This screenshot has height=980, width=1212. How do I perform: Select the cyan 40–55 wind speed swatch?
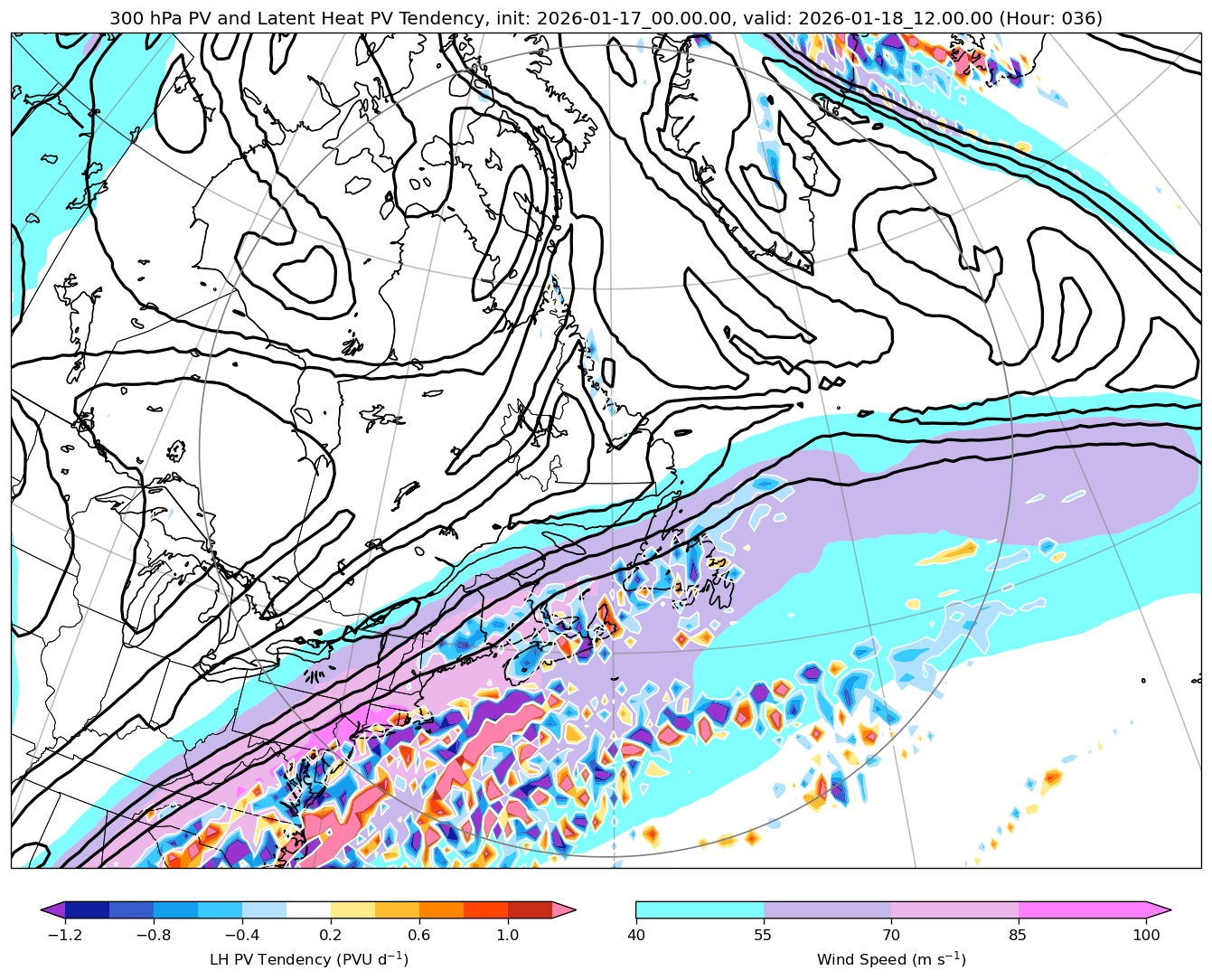pyautogui.click(x=700, y=910)
